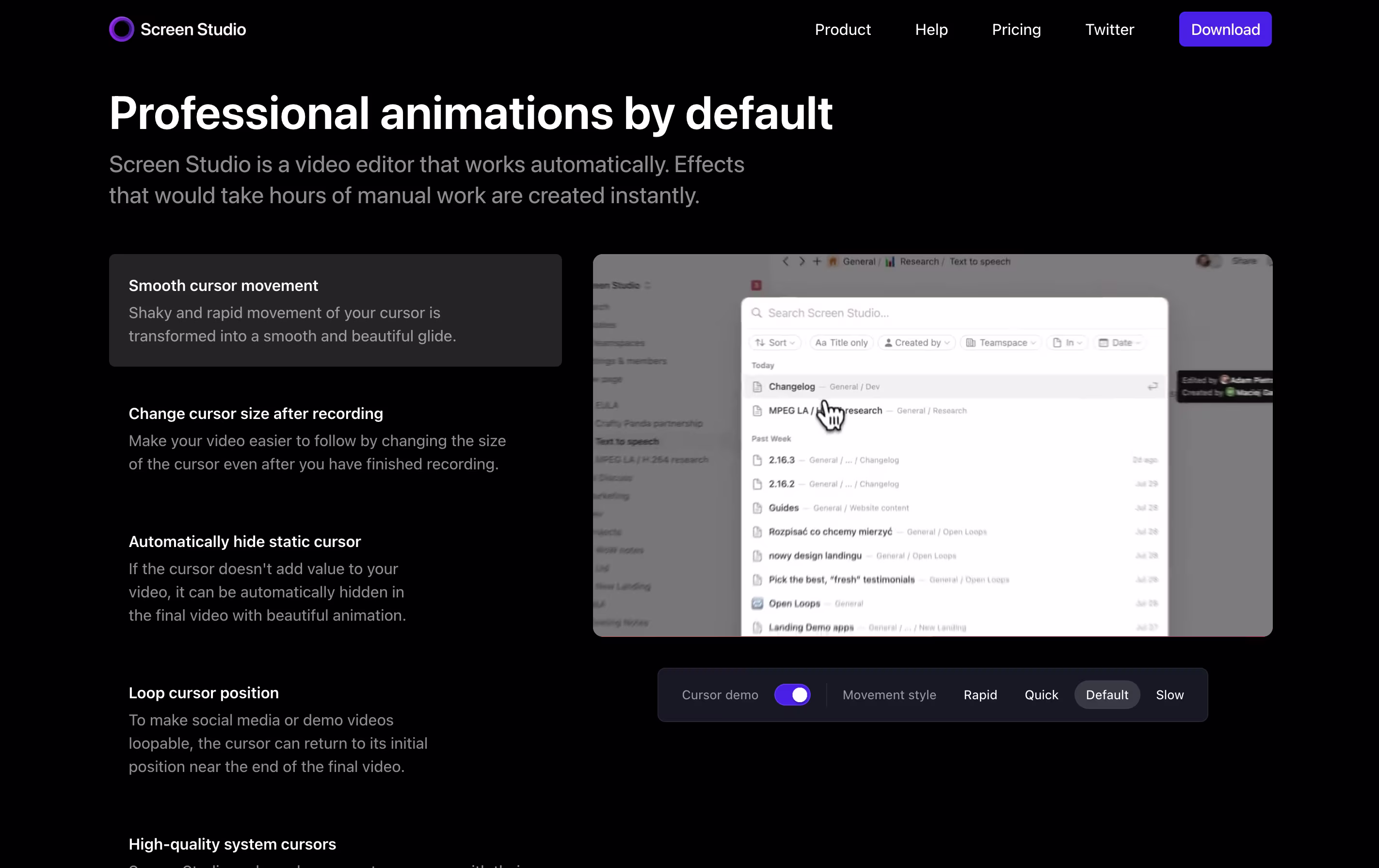The height and width of the screenshot is (868, 1379).
Task: Click the forward navigation arrow
Action: [x=802, y=261]
